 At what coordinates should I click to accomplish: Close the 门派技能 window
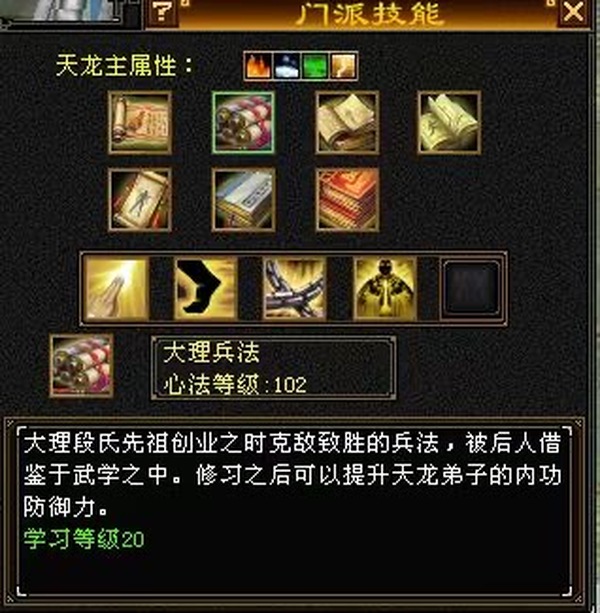pyautogui.click(x=573, y=13)
